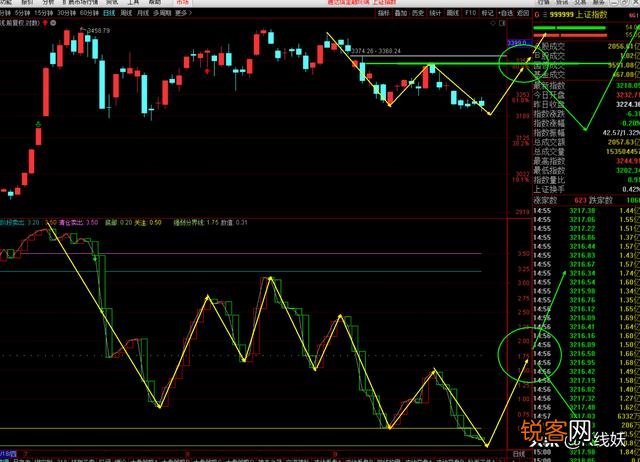The width and height of the screenshot is (640, 462).
Task: Select the 15:00 tick row
Action: coord(587,452)
